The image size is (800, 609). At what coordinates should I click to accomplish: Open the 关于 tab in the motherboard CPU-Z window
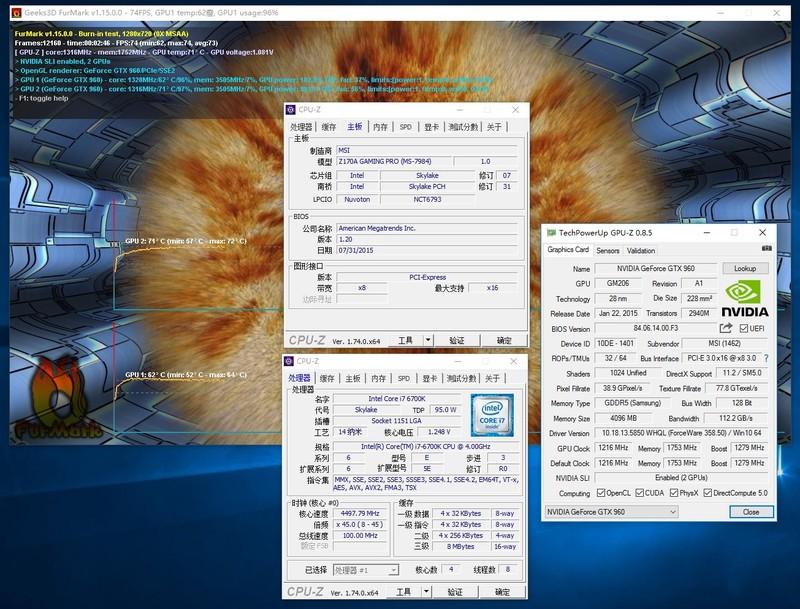[494, 127]
